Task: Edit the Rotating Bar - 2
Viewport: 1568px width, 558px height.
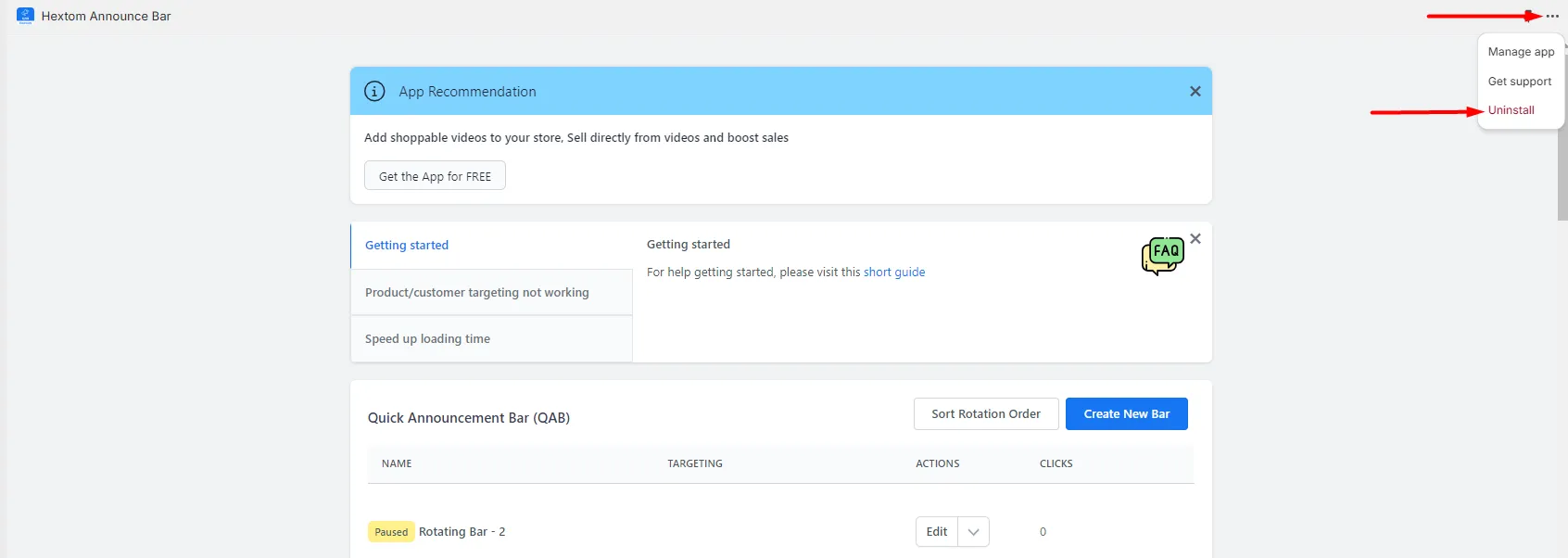Action: (x=937, y=532)
